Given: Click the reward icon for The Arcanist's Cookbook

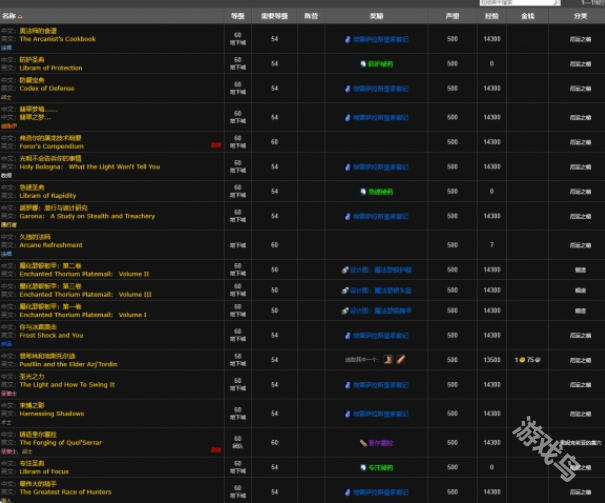Looking at the screenshot, I should click(x=348, y=39).
